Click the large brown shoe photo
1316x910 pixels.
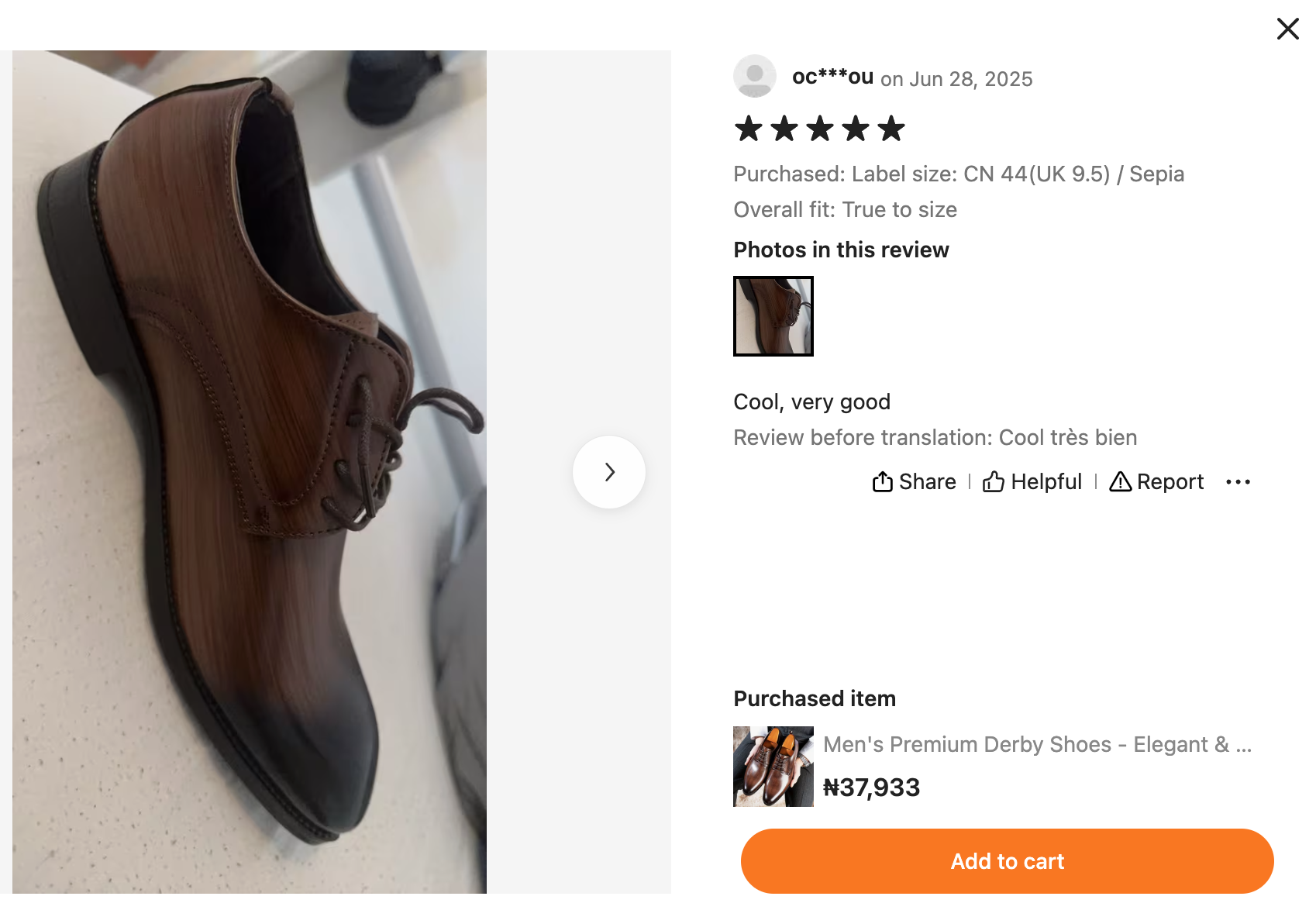click(x=250, y=471)
